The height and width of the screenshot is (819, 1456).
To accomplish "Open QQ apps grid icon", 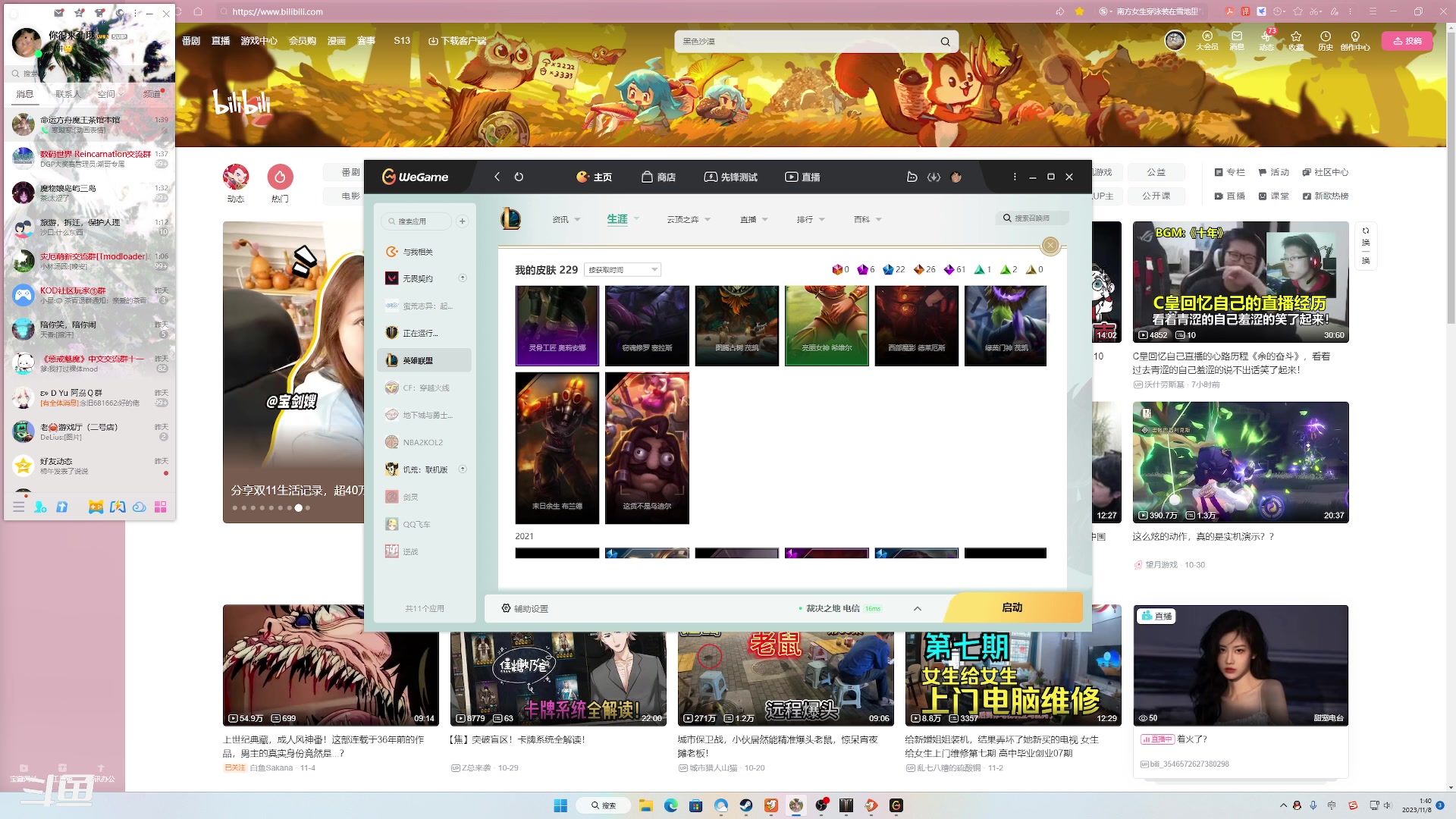I will click(160, 507).
